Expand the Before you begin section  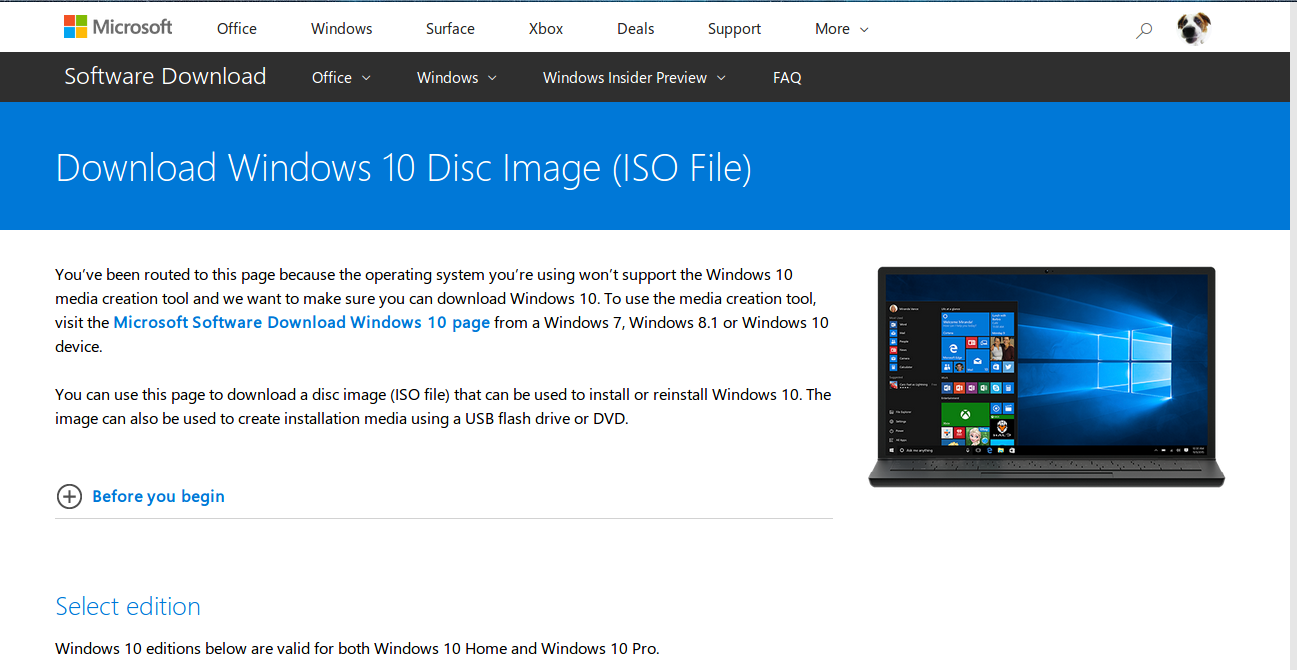pos(158,496)
